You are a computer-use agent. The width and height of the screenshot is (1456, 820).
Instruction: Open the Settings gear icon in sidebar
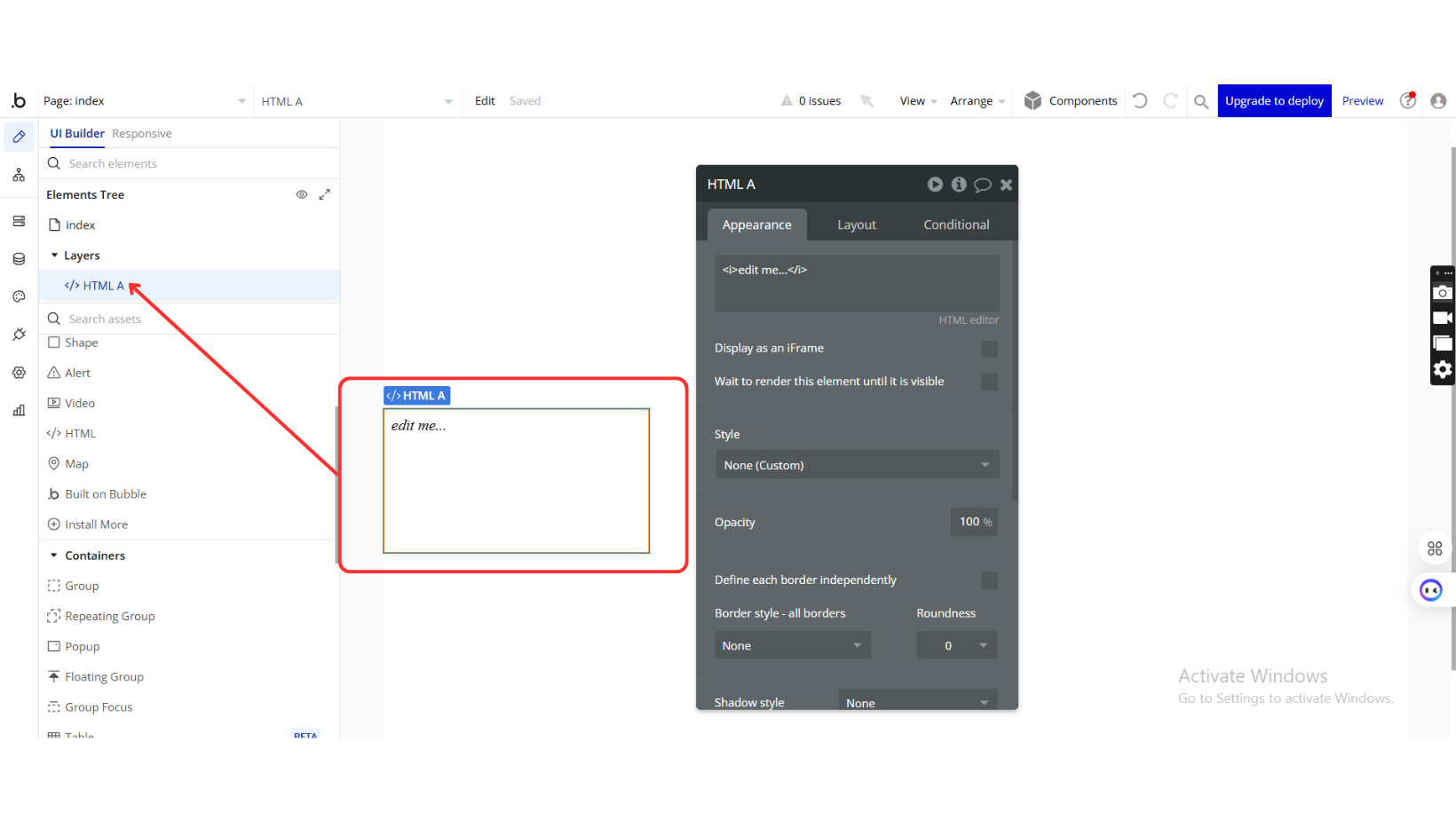pyautogui.click(x=19, y=373)
